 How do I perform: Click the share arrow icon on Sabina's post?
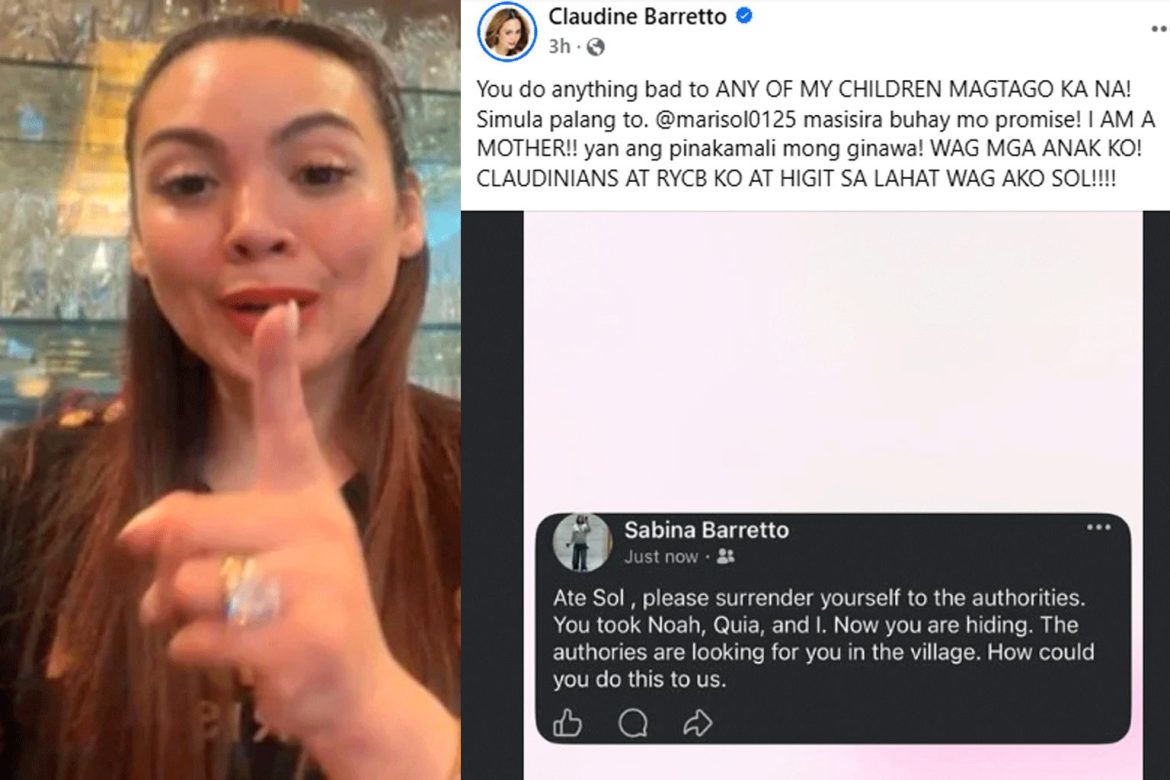(698, 723)
